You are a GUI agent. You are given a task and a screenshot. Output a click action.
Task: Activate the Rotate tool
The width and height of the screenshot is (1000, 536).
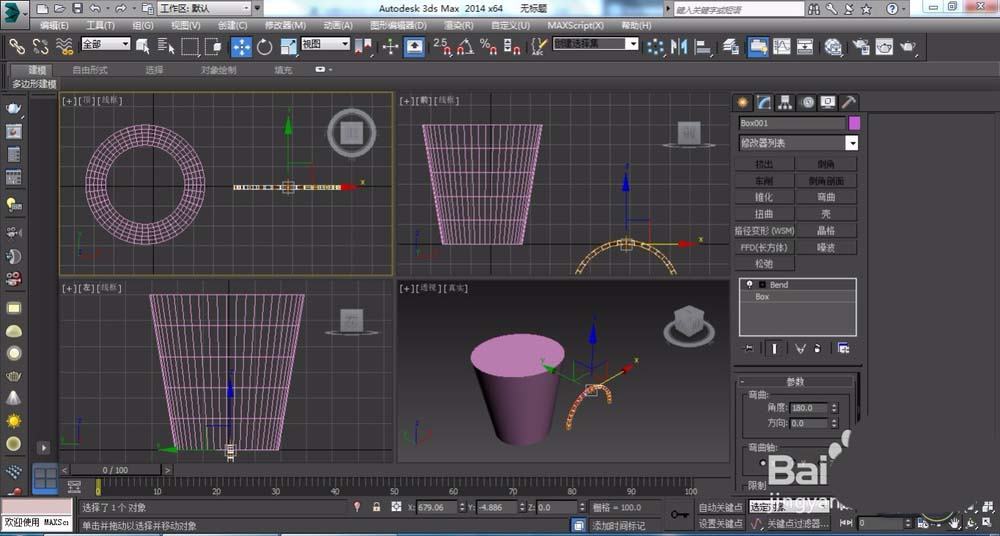point(265,46)
